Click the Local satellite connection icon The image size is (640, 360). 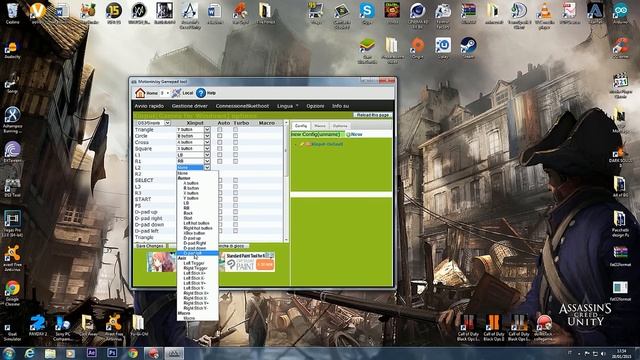pyautogui.click(x=176, y=93)
